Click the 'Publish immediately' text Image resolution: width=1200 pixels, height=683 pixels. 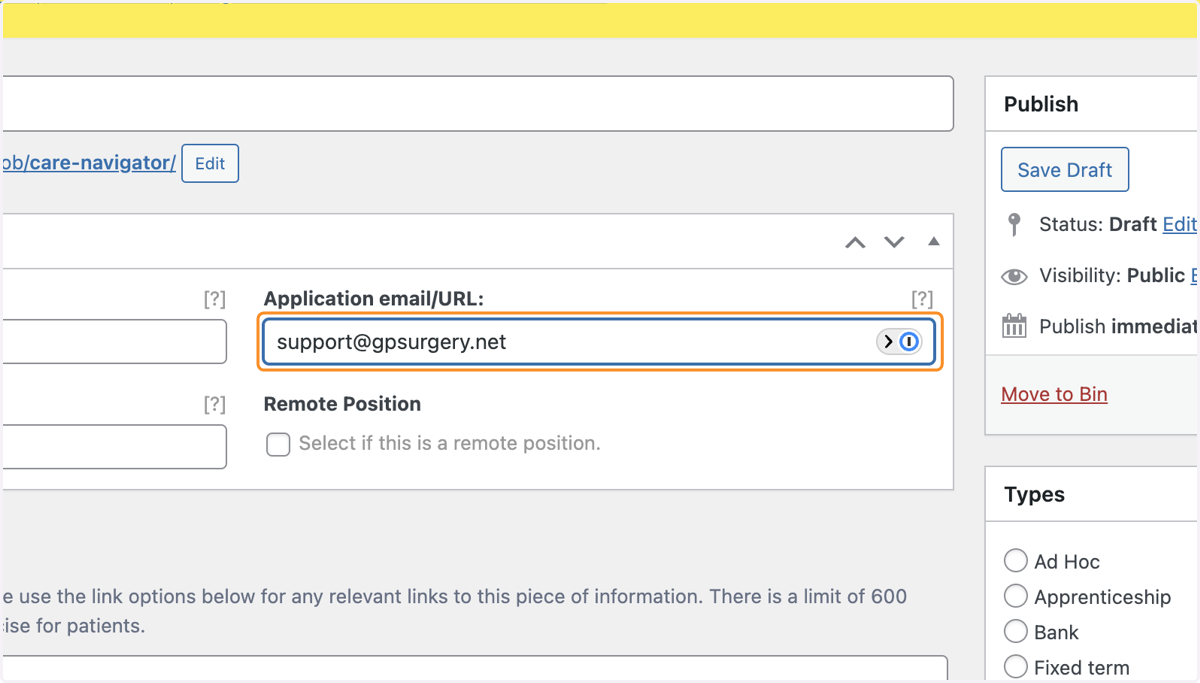(1118, 326)
